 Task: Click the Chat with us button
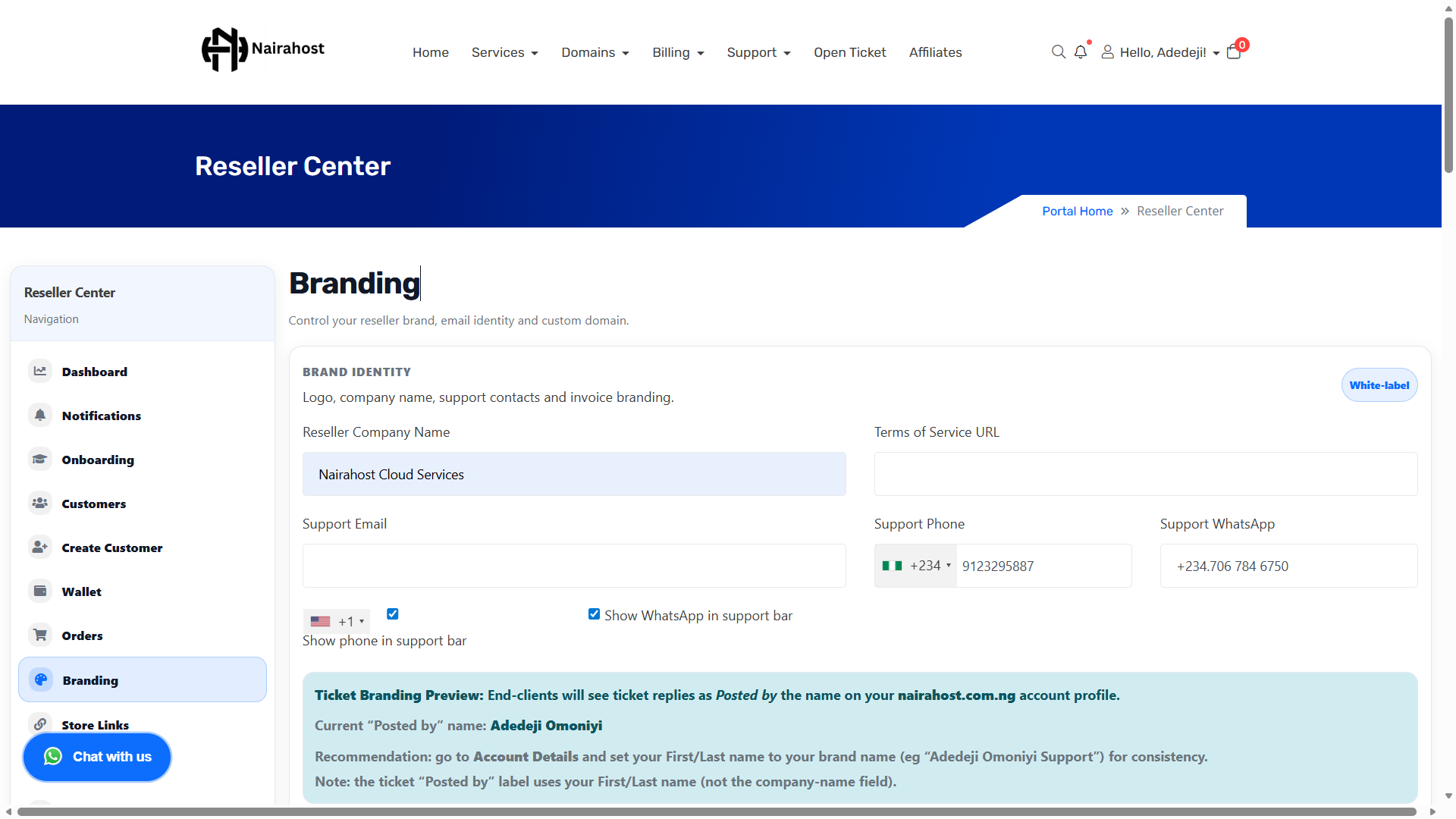tap(97, 757)
